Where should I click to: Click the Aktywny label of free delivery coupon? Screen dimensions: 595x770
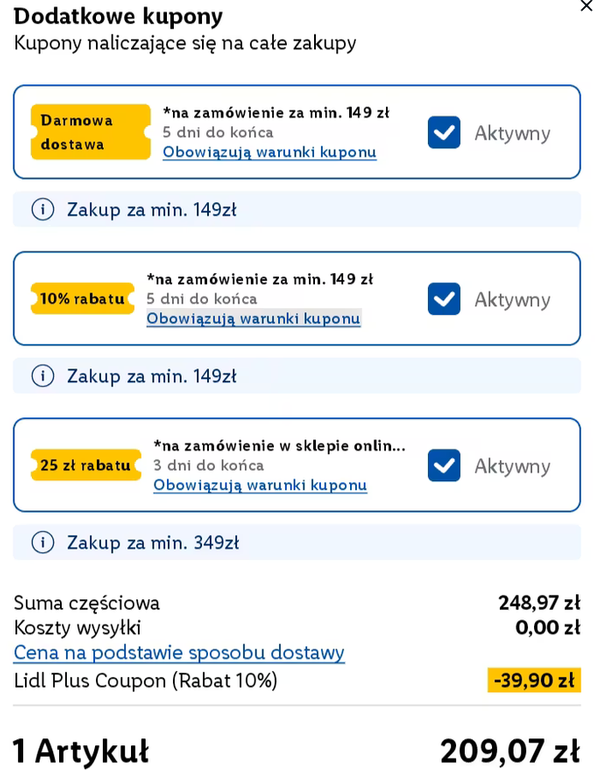coord(512,133)
